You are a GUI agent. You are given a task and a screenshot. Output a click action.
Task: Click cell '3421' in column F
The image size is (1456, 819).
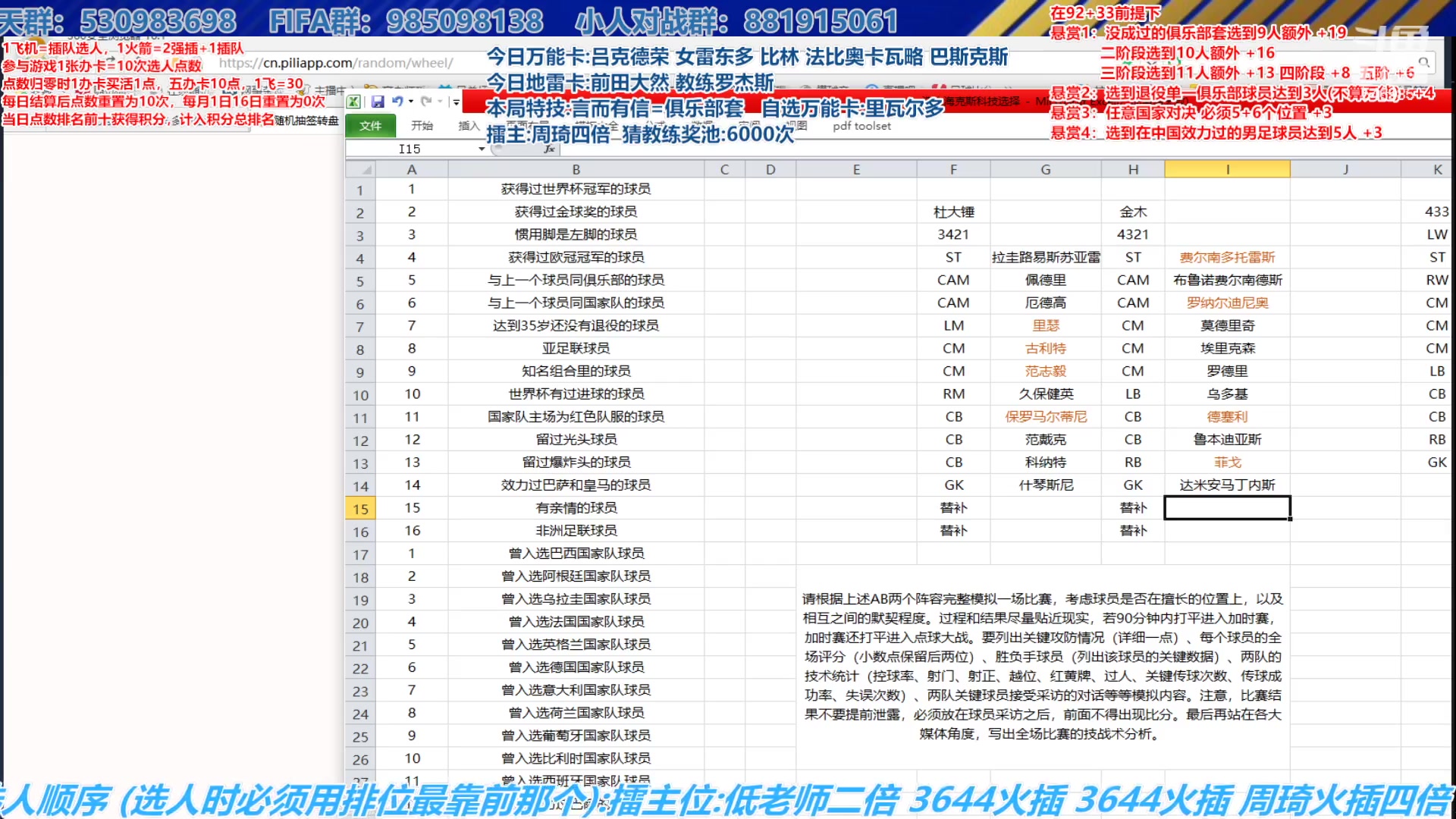[x=953, y=234]
